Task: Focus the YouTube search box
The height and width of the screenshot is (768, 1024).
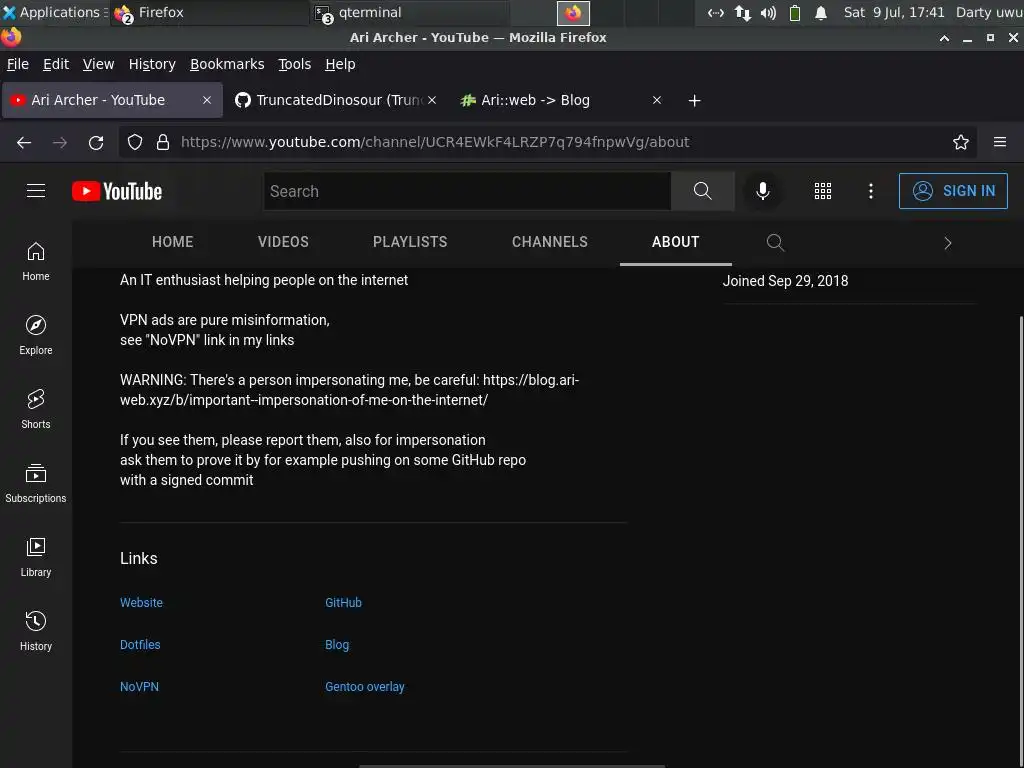Action: coord(467,191)
